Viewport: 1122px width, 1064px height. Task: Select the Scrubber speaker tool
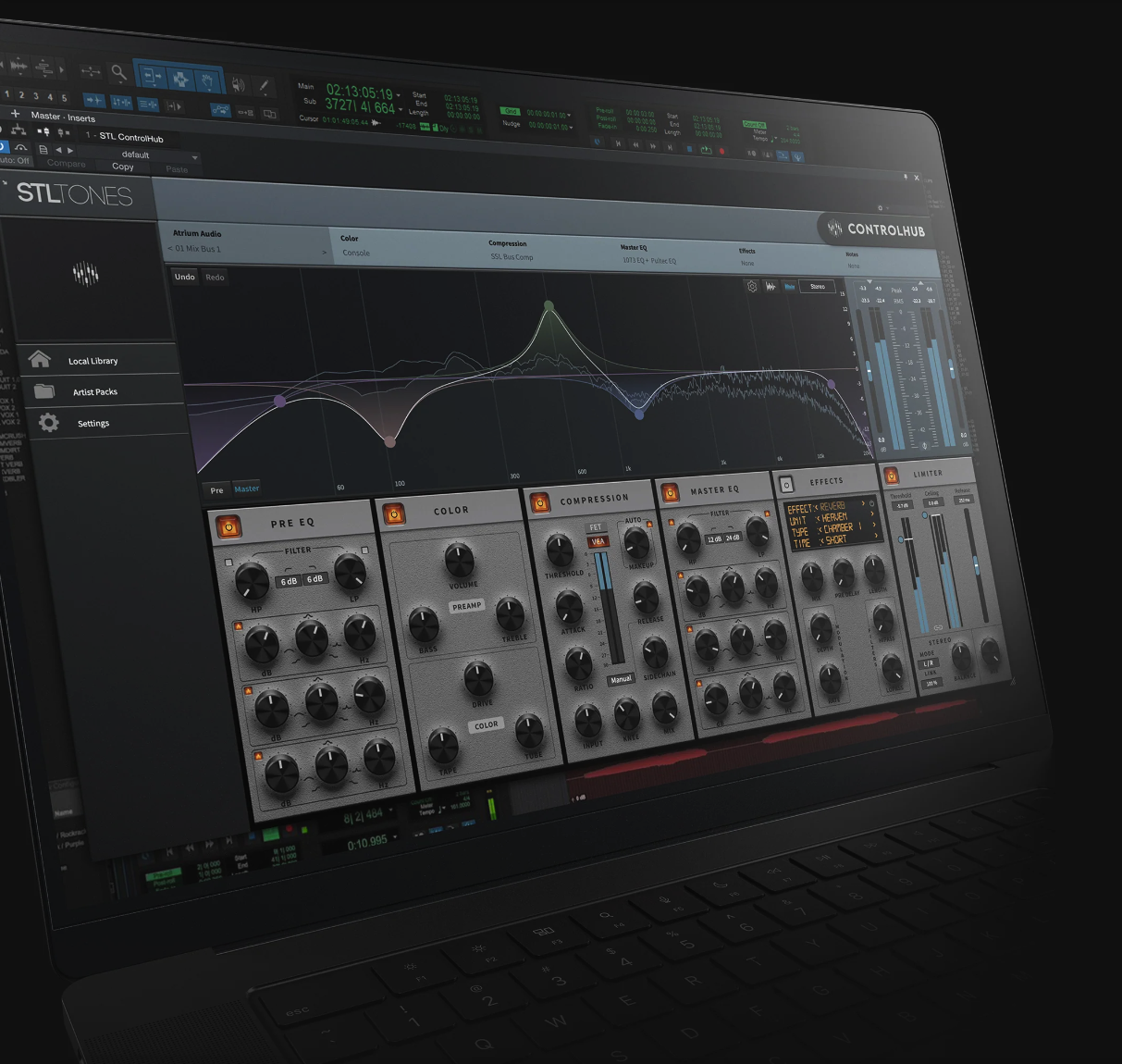(239, 85)
